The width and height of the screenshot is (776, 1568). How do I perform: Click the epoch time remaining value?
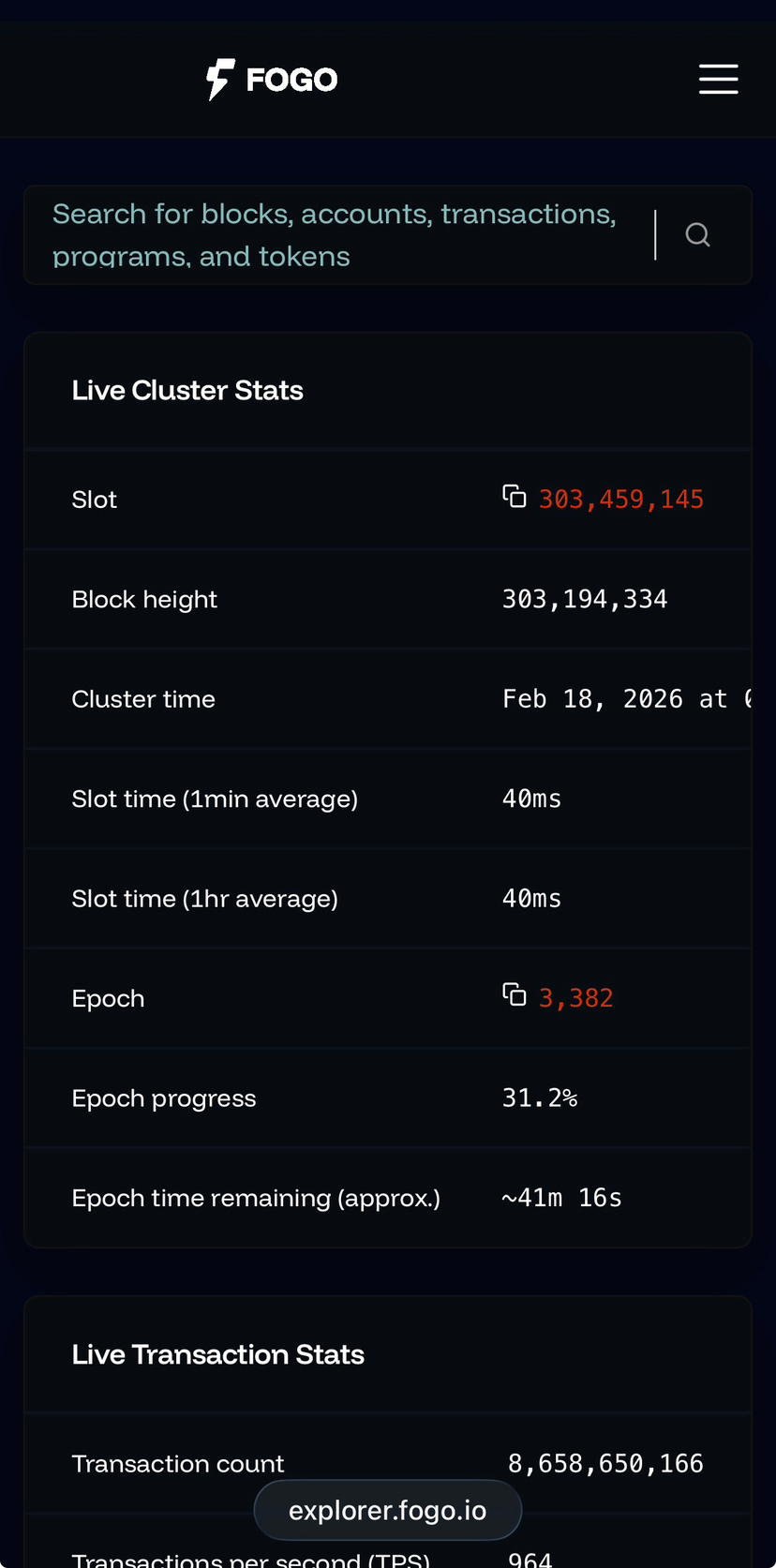coord(561,1198)
